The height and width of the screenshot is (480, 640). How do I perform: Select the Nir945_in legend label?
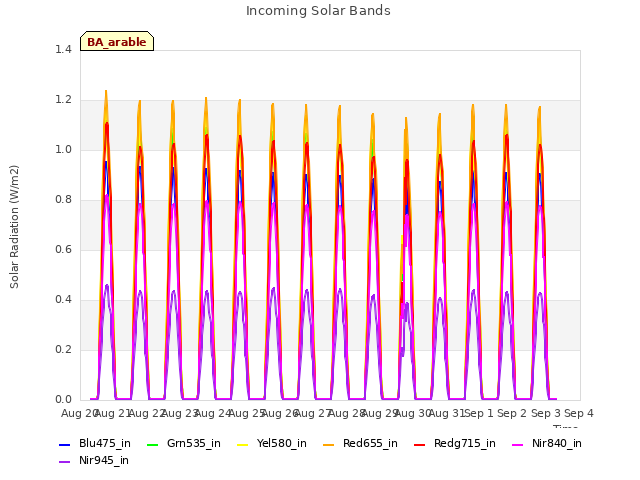coord(104,461)
